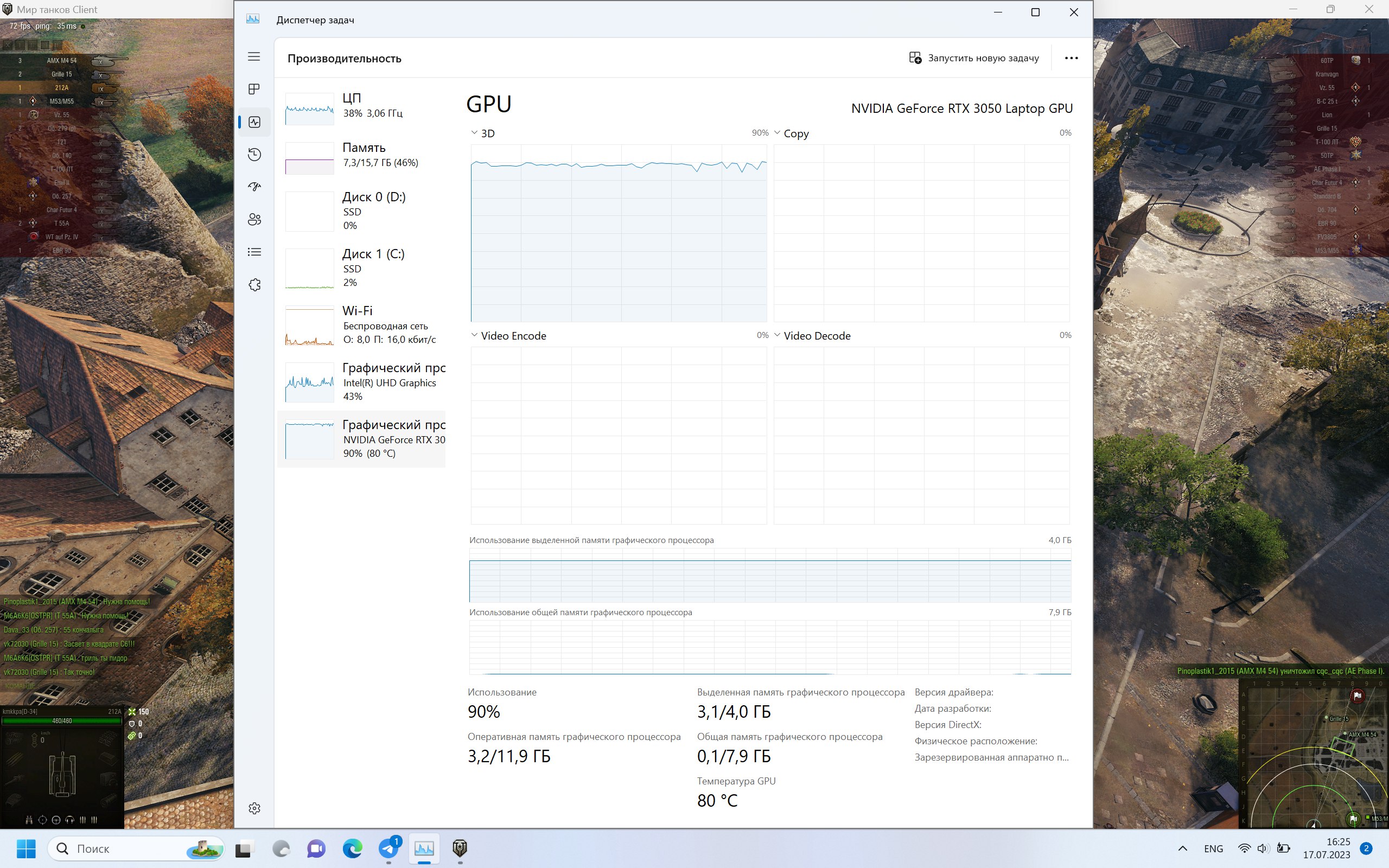
Task: Click the '80 °C' GPU temperature value
Action: (x=717, y=801)
